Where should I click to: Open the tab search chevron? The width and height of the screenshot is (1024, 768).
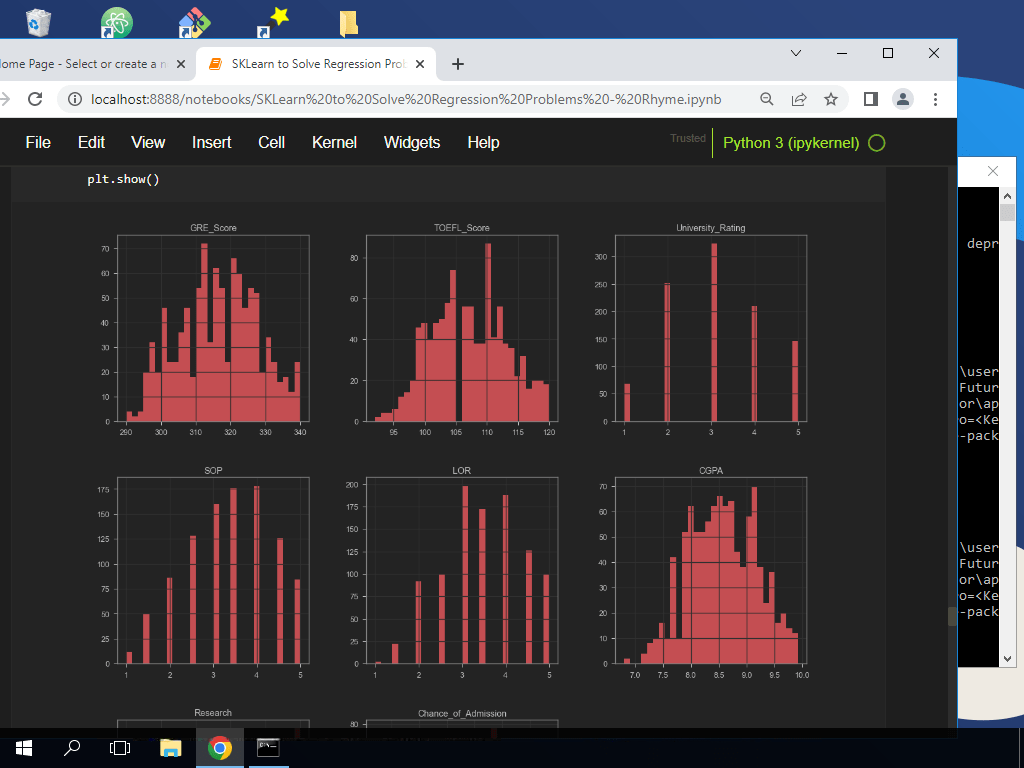pos(795,53)
